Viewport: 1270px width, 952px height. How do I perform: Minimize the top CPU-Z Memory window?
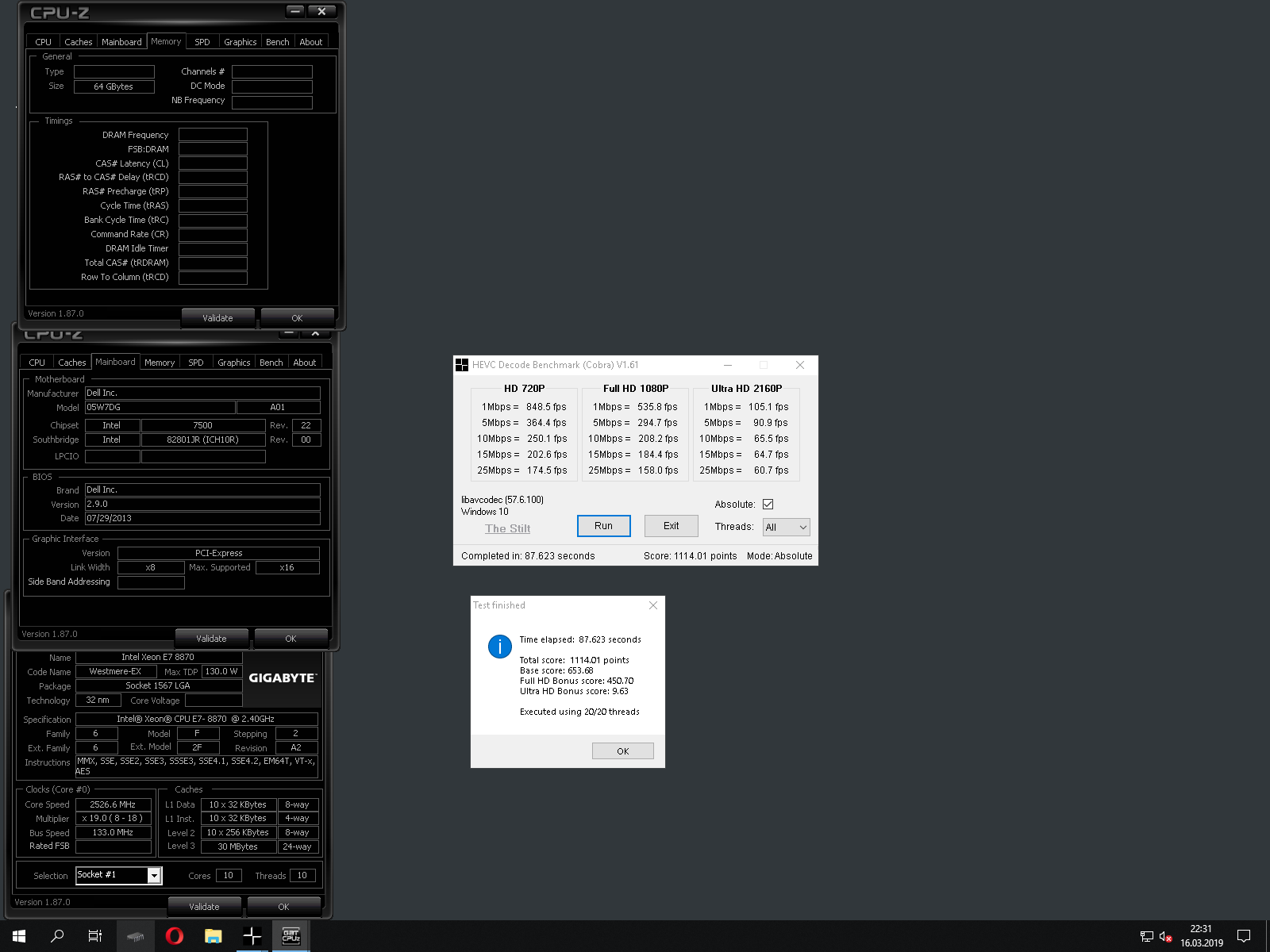tap(295, 11)
